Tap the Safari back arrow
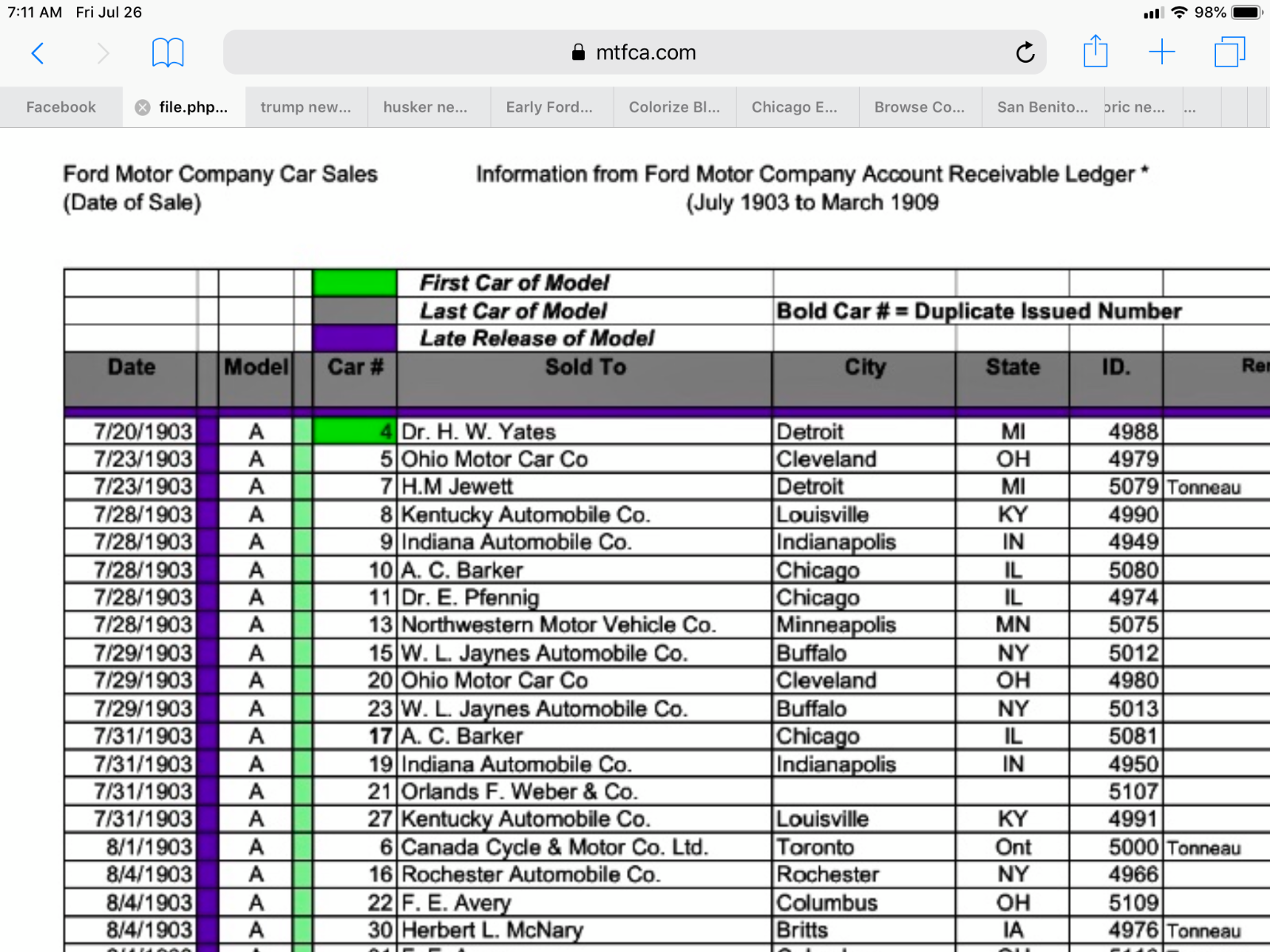1270x952 pixels. coord(37,53)
